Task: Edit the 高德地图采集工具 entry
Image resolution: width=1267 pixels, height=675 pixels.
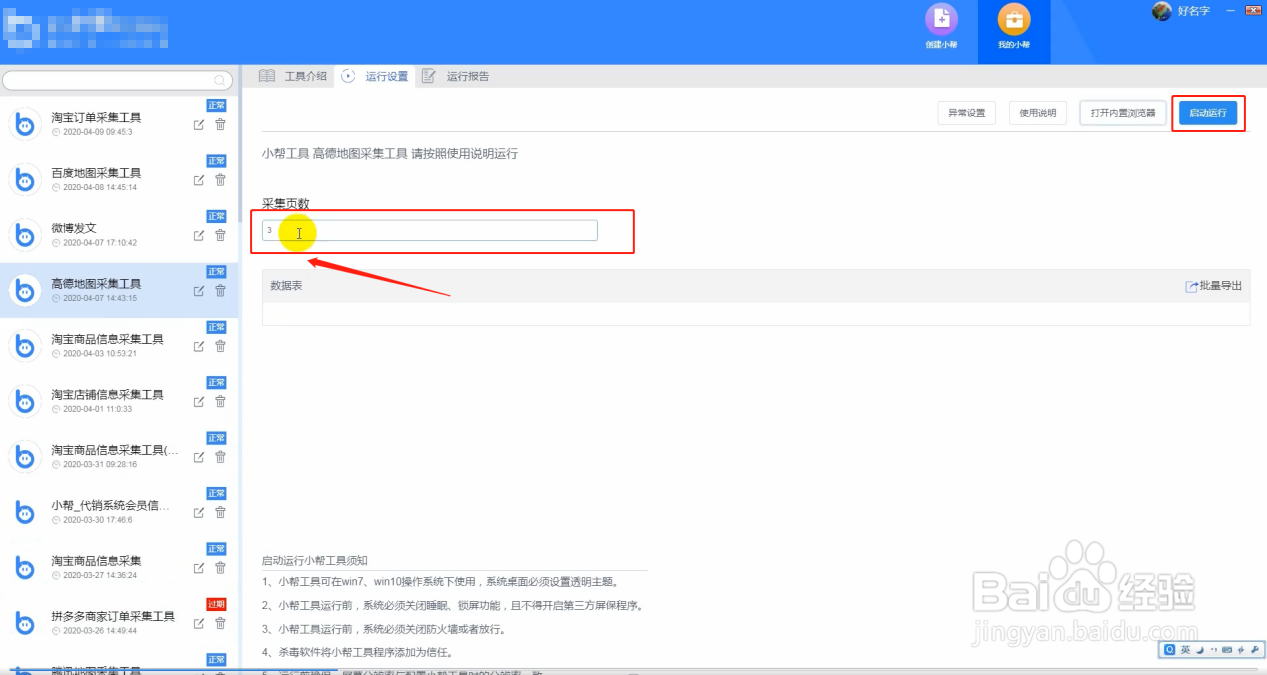Action: coord(198,291)
